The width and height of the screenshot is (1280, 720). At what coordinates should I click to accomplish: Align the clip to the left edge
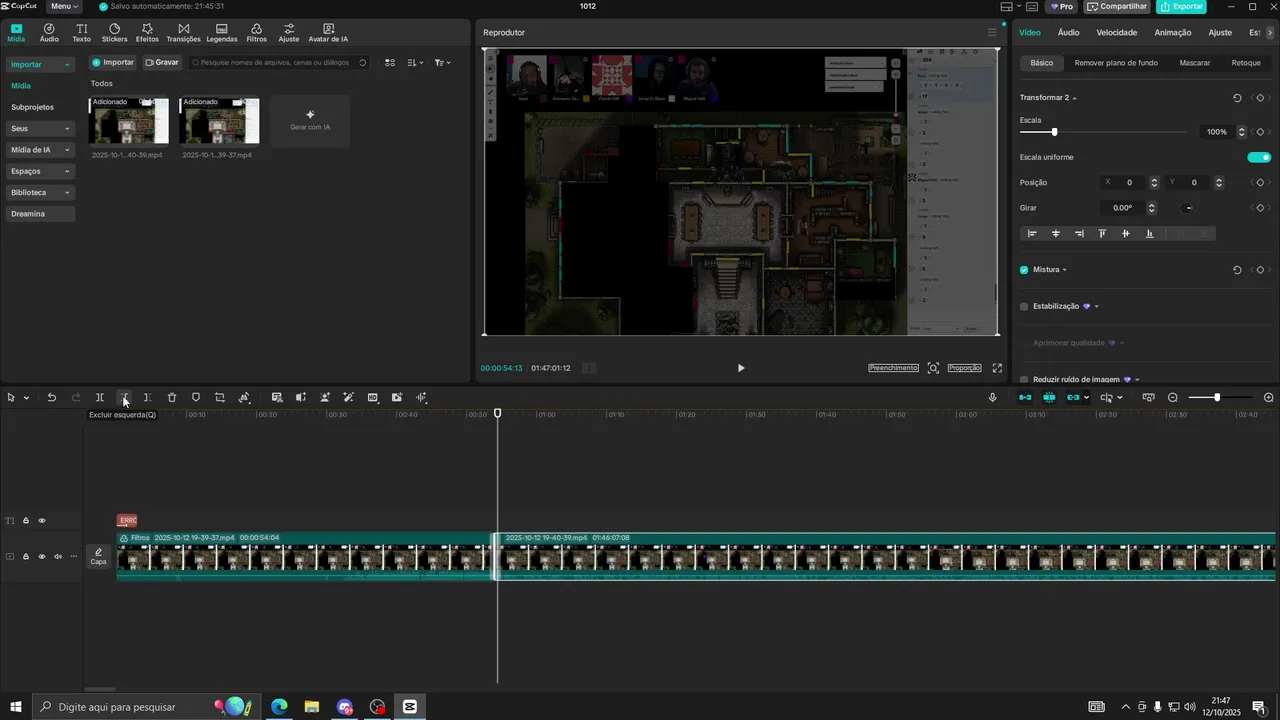click(1033, 233)
